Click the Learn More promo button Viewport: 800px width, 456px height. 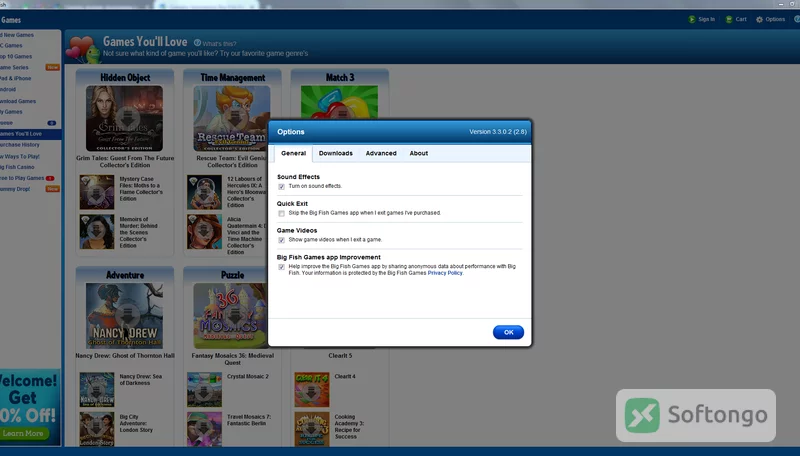[23, 433]
